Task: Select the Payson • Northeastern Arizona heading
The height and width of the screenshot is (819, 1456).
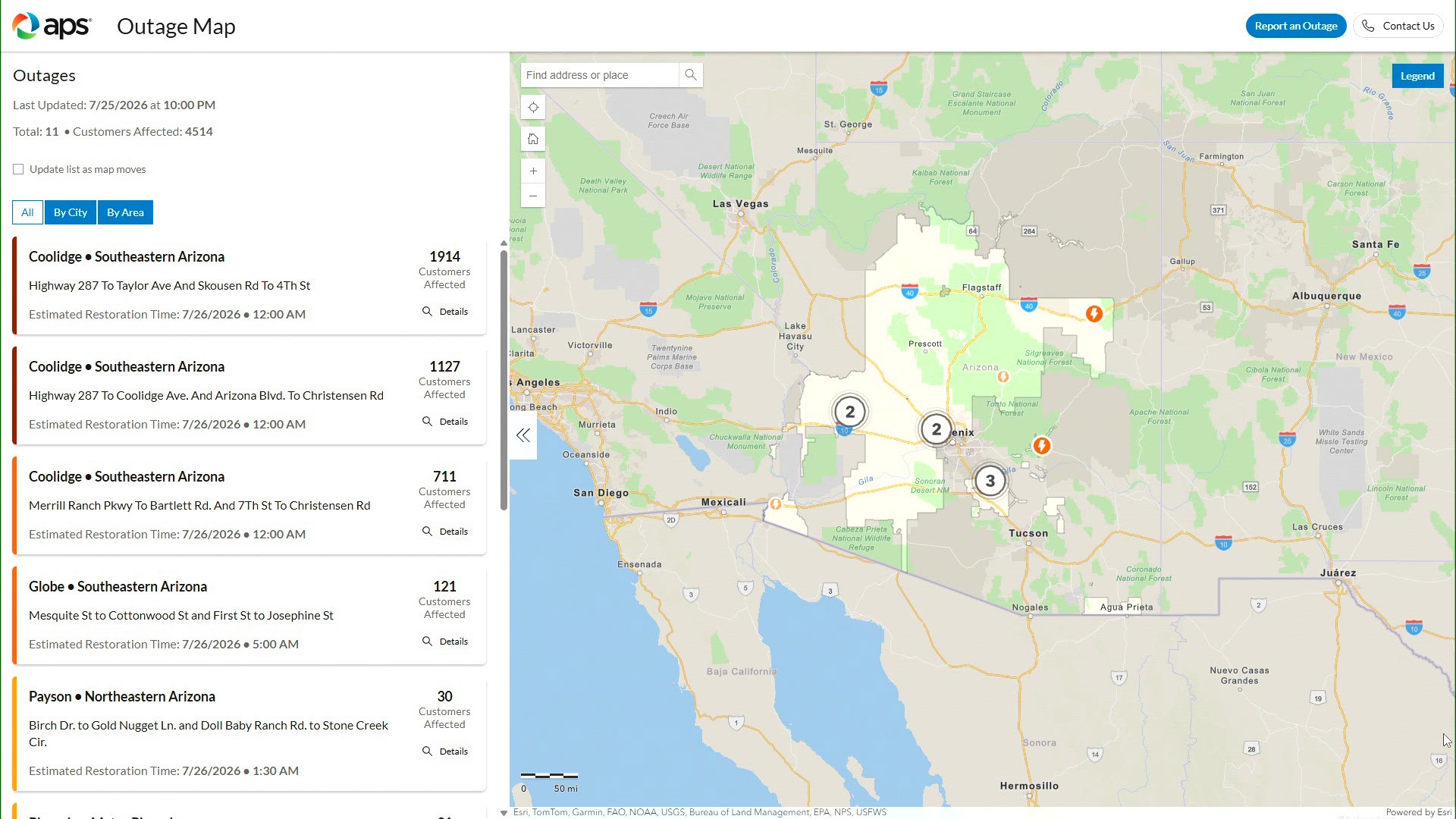Action: tap(122, 696)
